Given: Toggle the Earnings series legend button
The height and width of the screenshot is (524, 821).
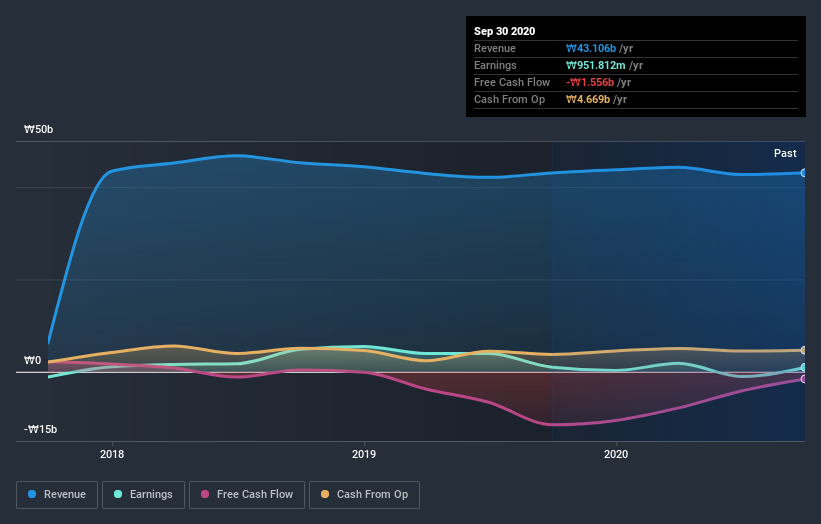Looking at the screenshot, I should tap(143, 495).
